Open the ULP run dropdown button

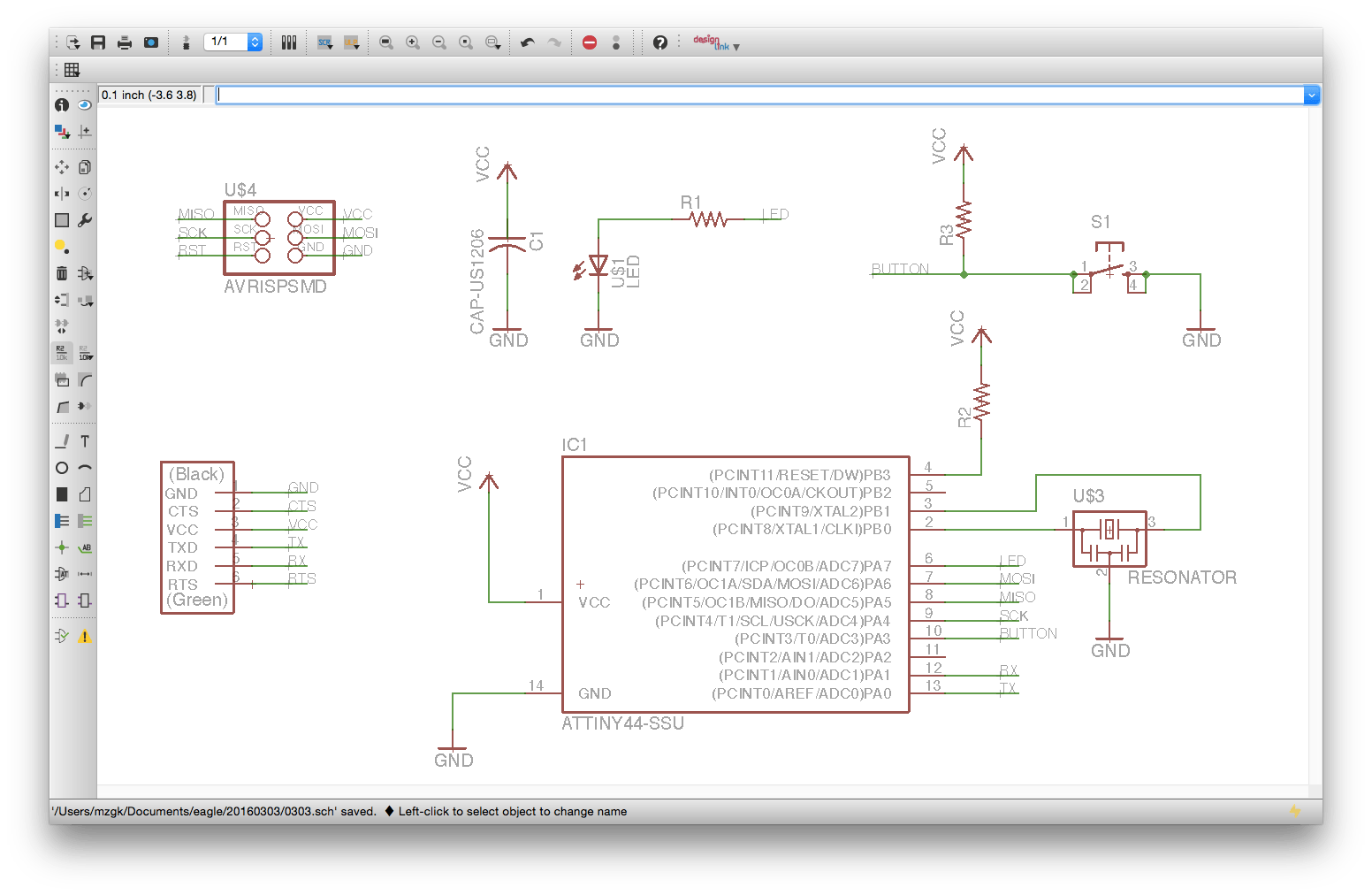(352, 42)
